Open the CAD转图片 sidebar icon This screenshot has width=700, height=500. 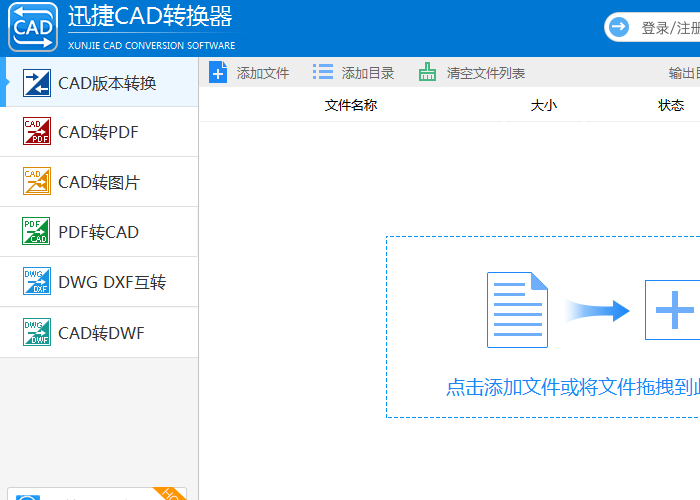click(x=37, y=181)
